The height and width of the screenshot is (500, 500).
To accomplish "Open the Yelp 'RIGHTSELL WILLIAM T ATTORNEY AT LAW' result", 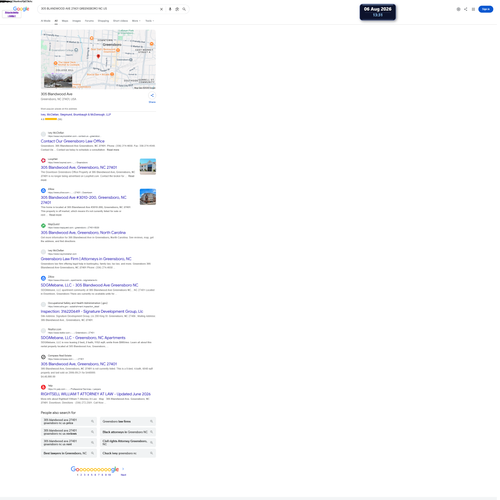I will tap(96, 394).
